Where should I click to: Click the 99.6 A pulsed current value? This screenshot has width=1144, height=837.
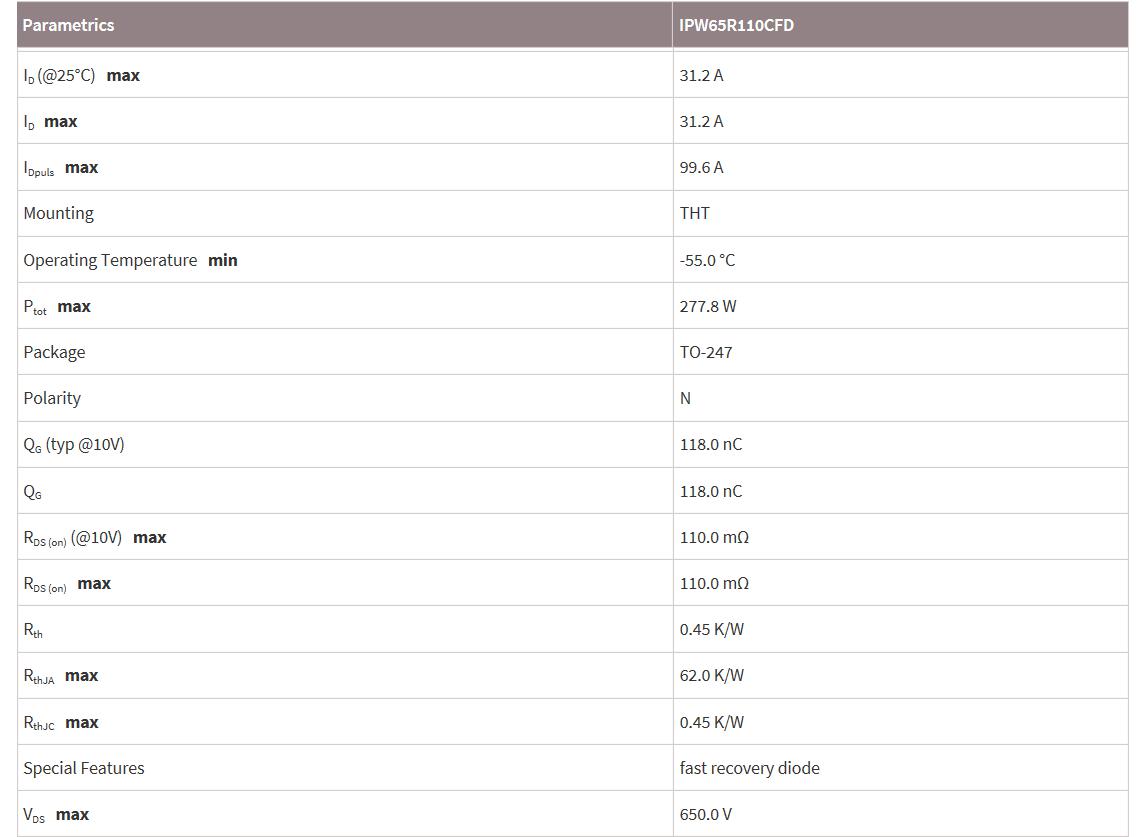point(701,167)
